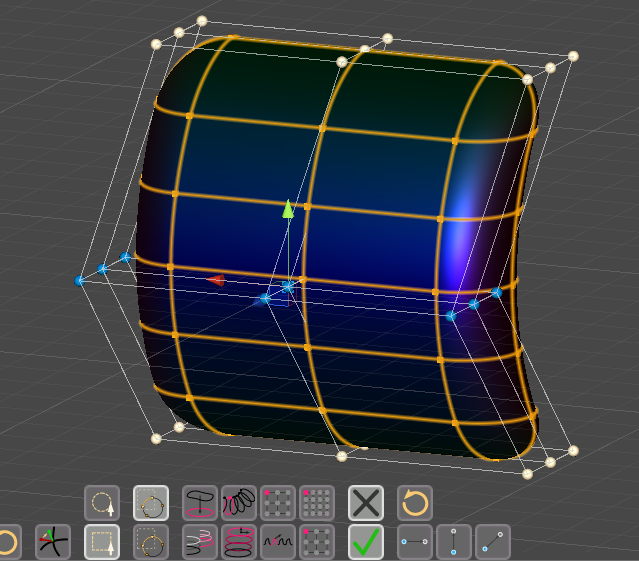This screenshot has width=639, height=561.
Task: Click the oval-over-pink-ring lathe icon
Action: [x=200, y=503]
